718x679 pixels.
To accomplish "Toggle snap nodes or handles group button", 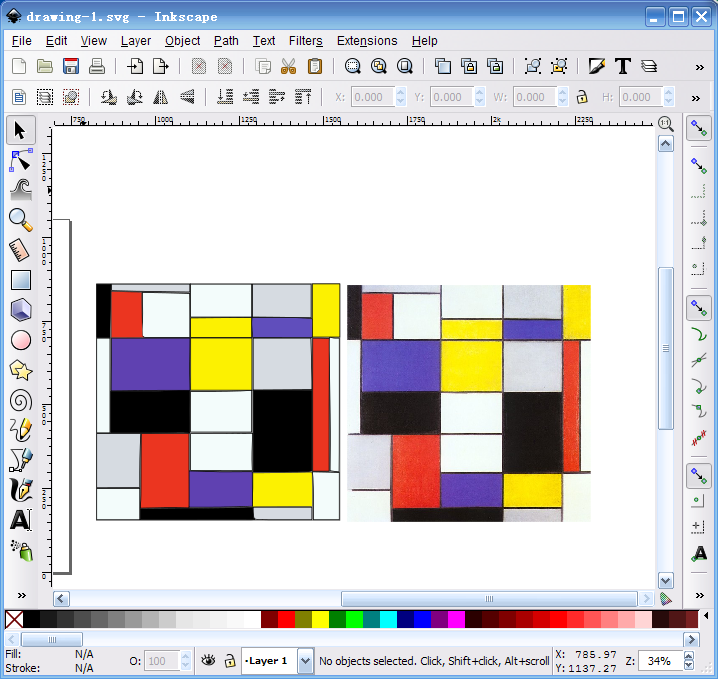I will [699, 308].
